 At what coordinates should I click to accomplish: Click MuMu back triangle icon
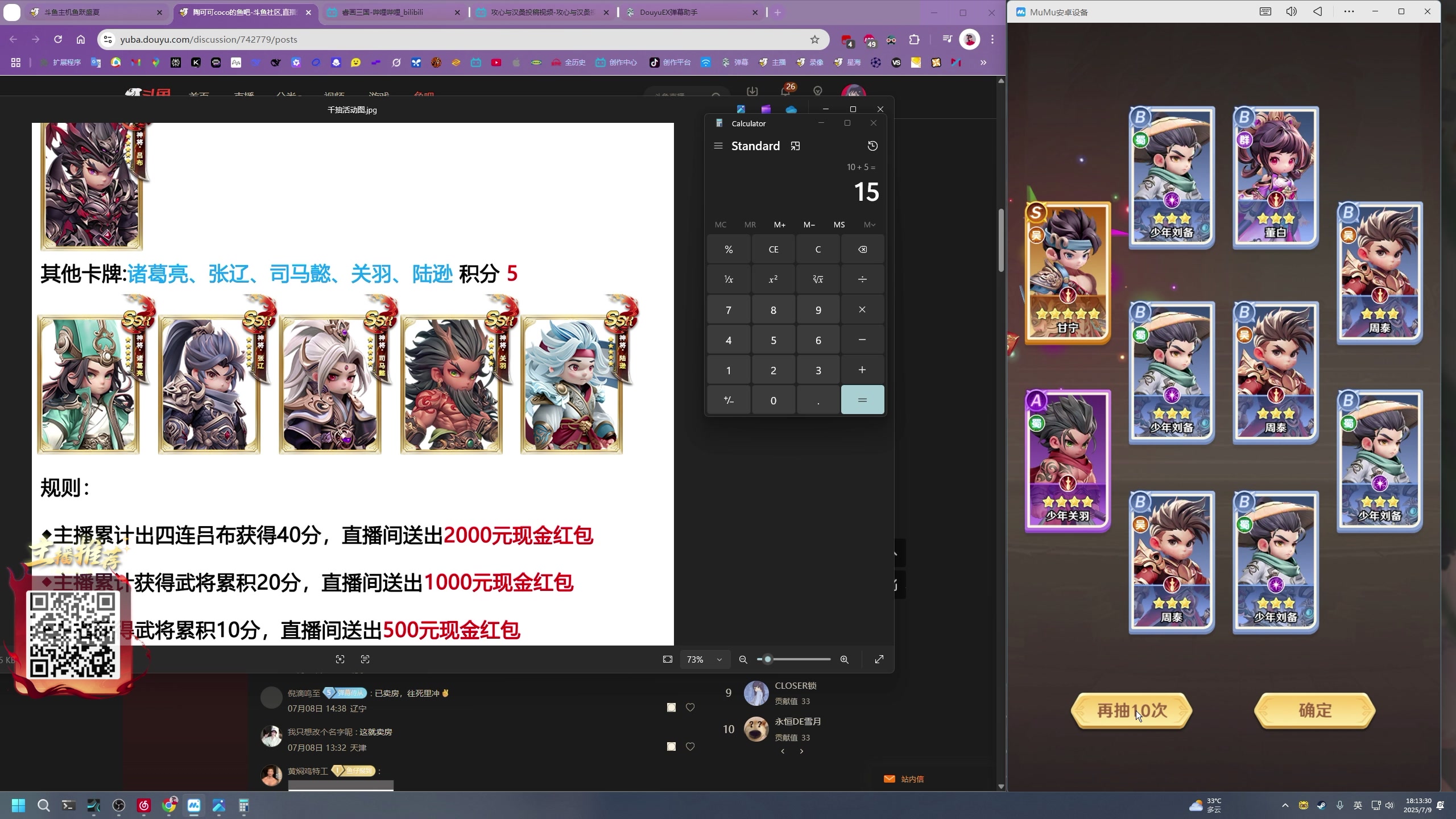pyautogui.click(x=1318, y=11)
